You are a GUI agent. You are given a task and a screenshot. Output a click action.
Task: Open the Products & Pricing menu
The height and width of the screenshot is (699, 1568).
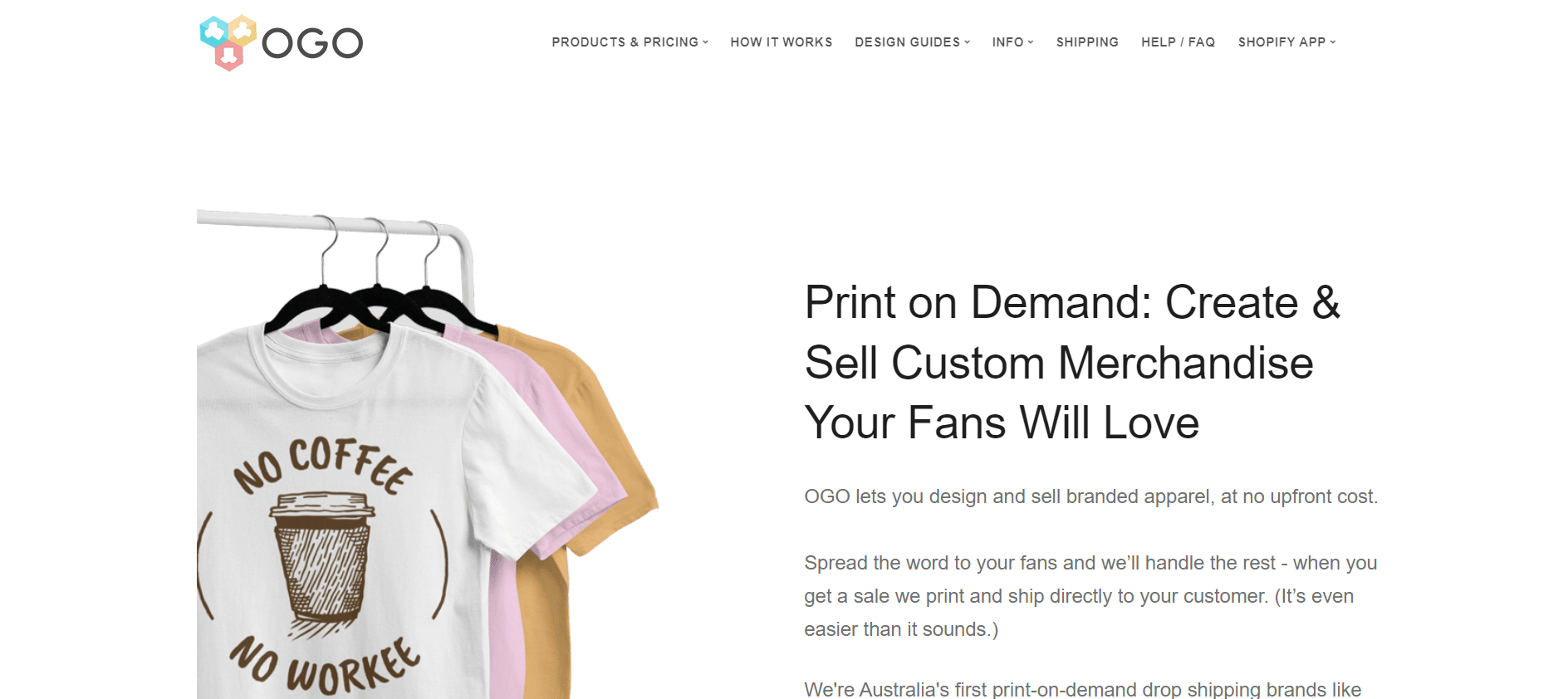625,42
